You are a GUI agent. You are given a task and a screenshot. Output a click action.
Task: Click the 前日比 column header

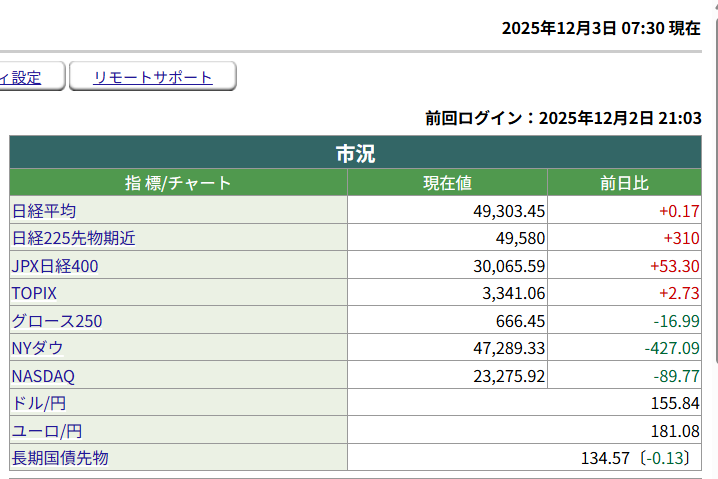(x=624, y=183)
